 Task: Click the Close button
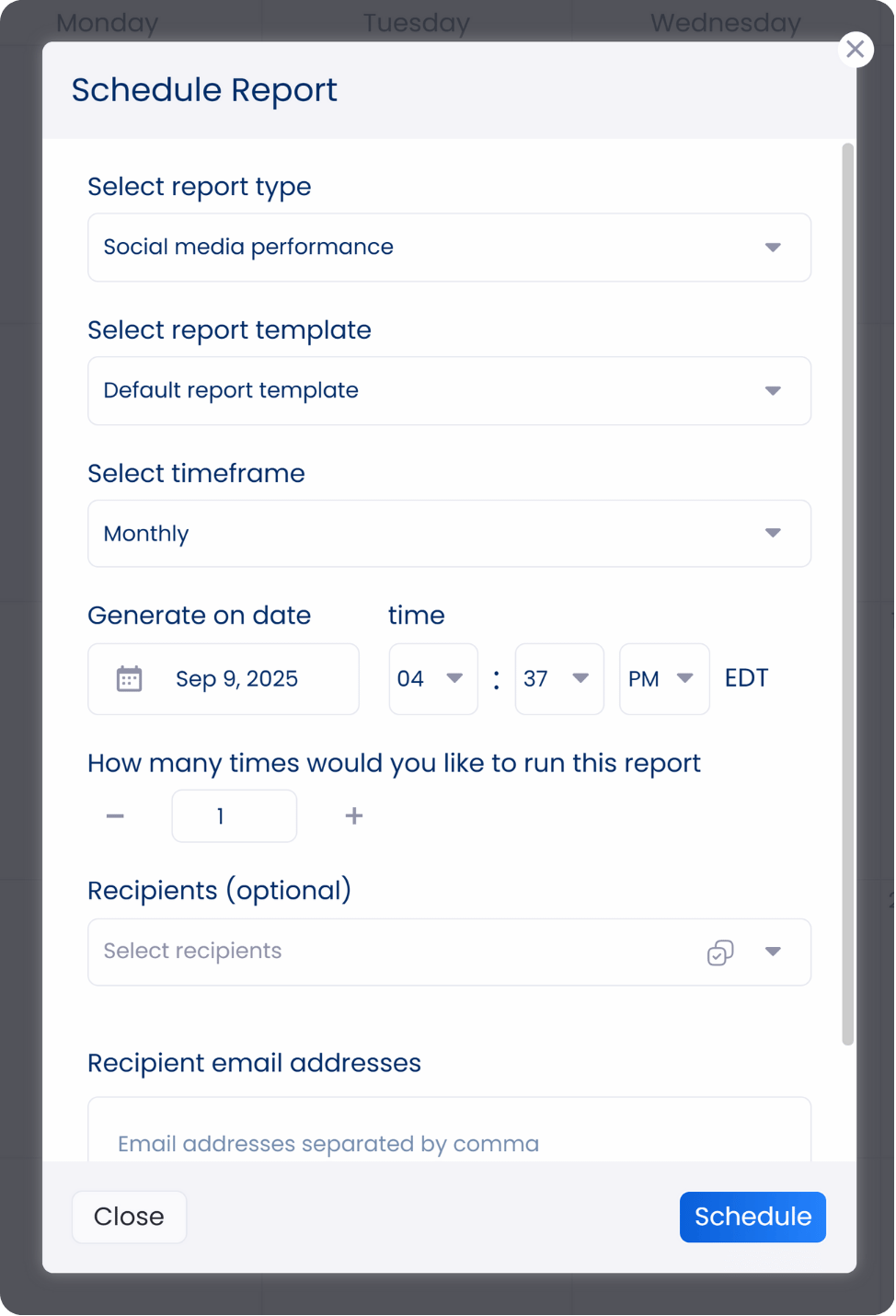click(x=129, y=1217)
